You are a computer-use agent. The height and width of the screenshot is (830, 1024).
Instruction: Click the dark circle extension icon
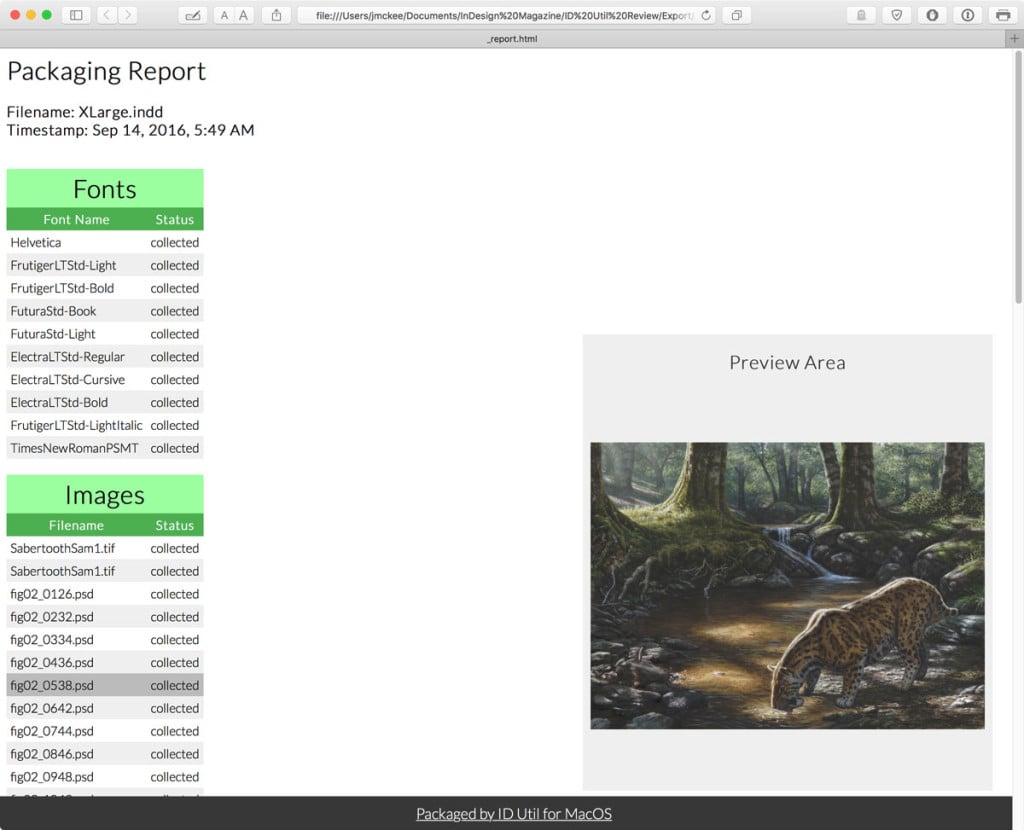click(x=932, y=15)
